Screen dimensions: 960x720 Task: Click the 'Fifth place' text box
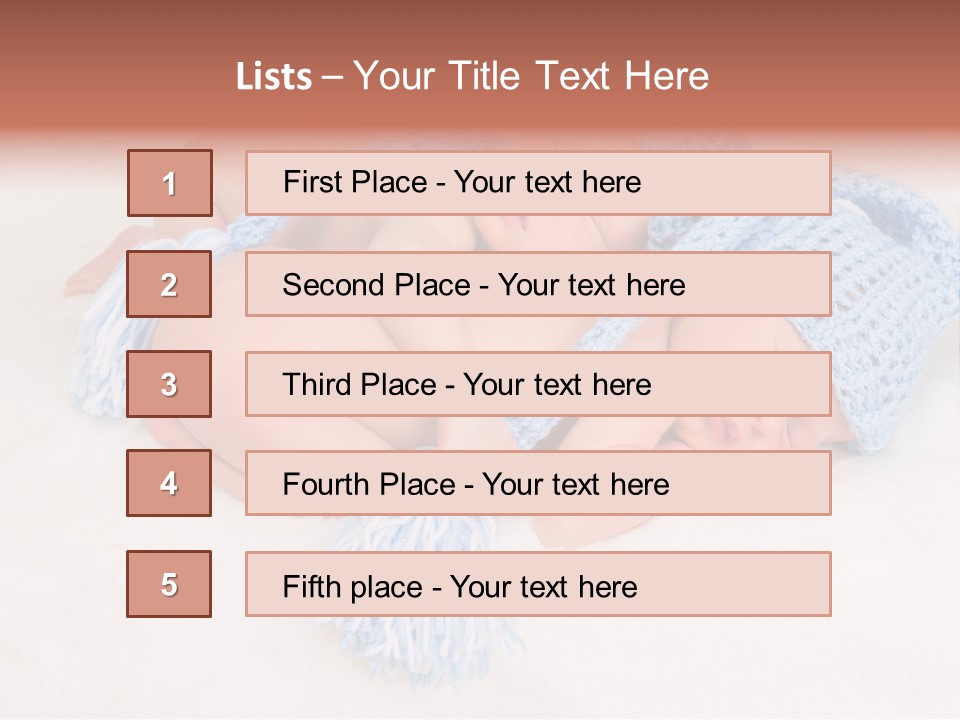[538, 584]
